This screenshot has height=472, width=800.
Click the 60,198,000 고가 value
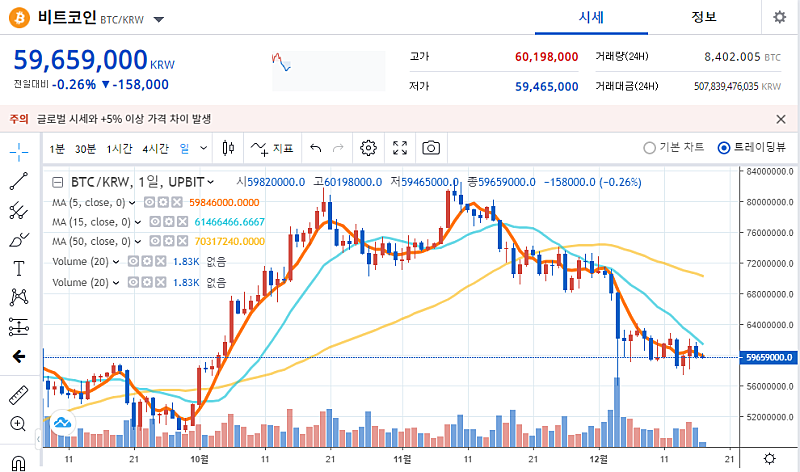tap(546, 57)
